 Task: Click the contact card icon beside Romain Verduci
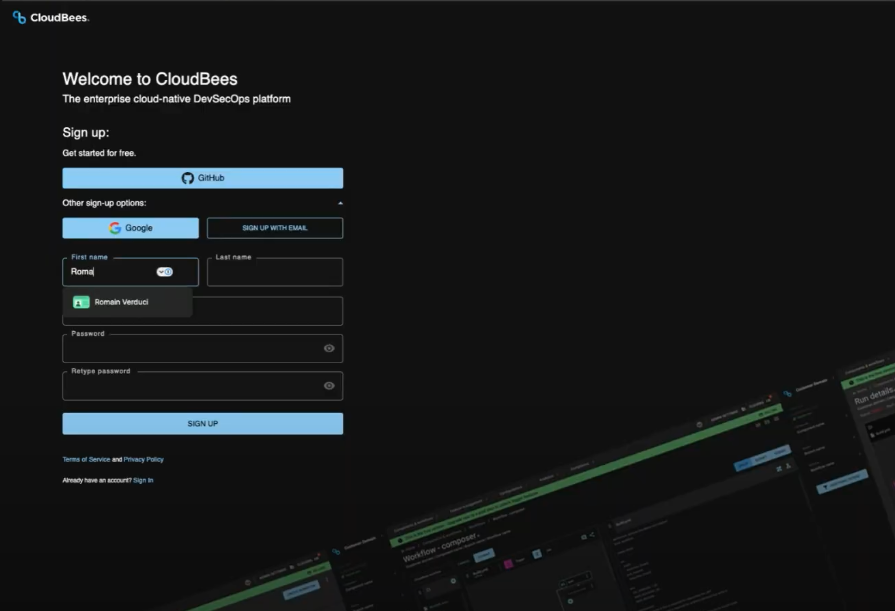(81, 300)
